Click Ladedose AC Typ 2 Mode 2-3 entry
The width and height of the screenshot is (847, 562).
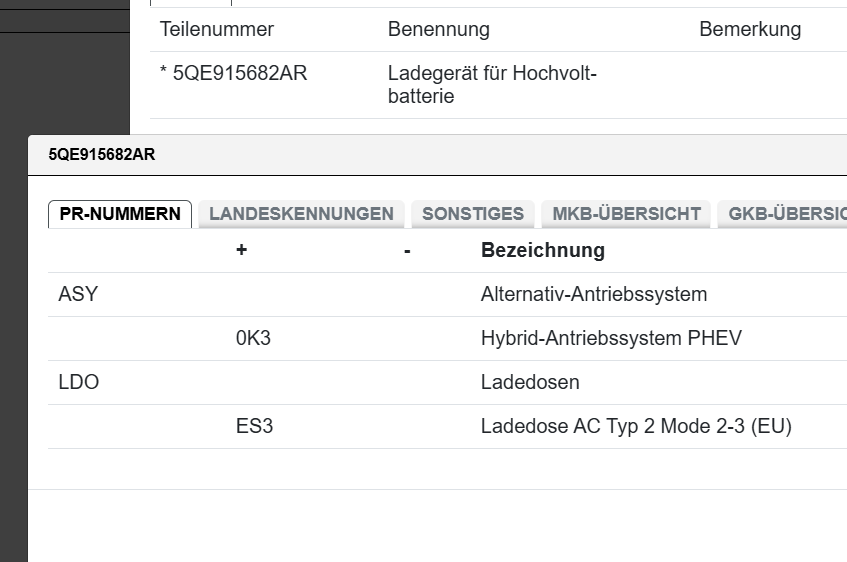click(x=636, y=427)
